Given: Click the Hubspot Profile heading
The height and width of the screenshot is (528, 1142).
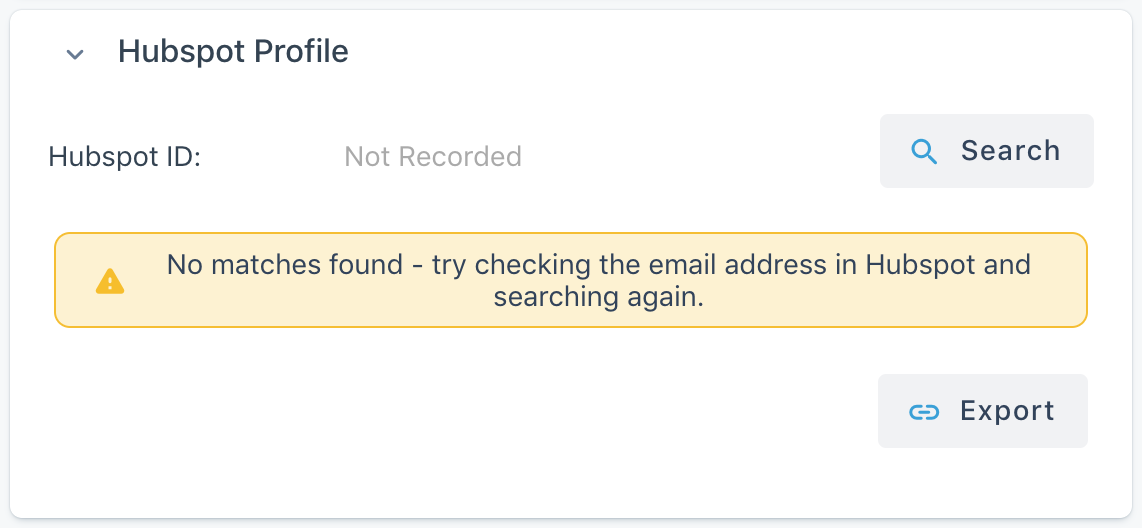Looking at the screenshot, I should point(233,52).
